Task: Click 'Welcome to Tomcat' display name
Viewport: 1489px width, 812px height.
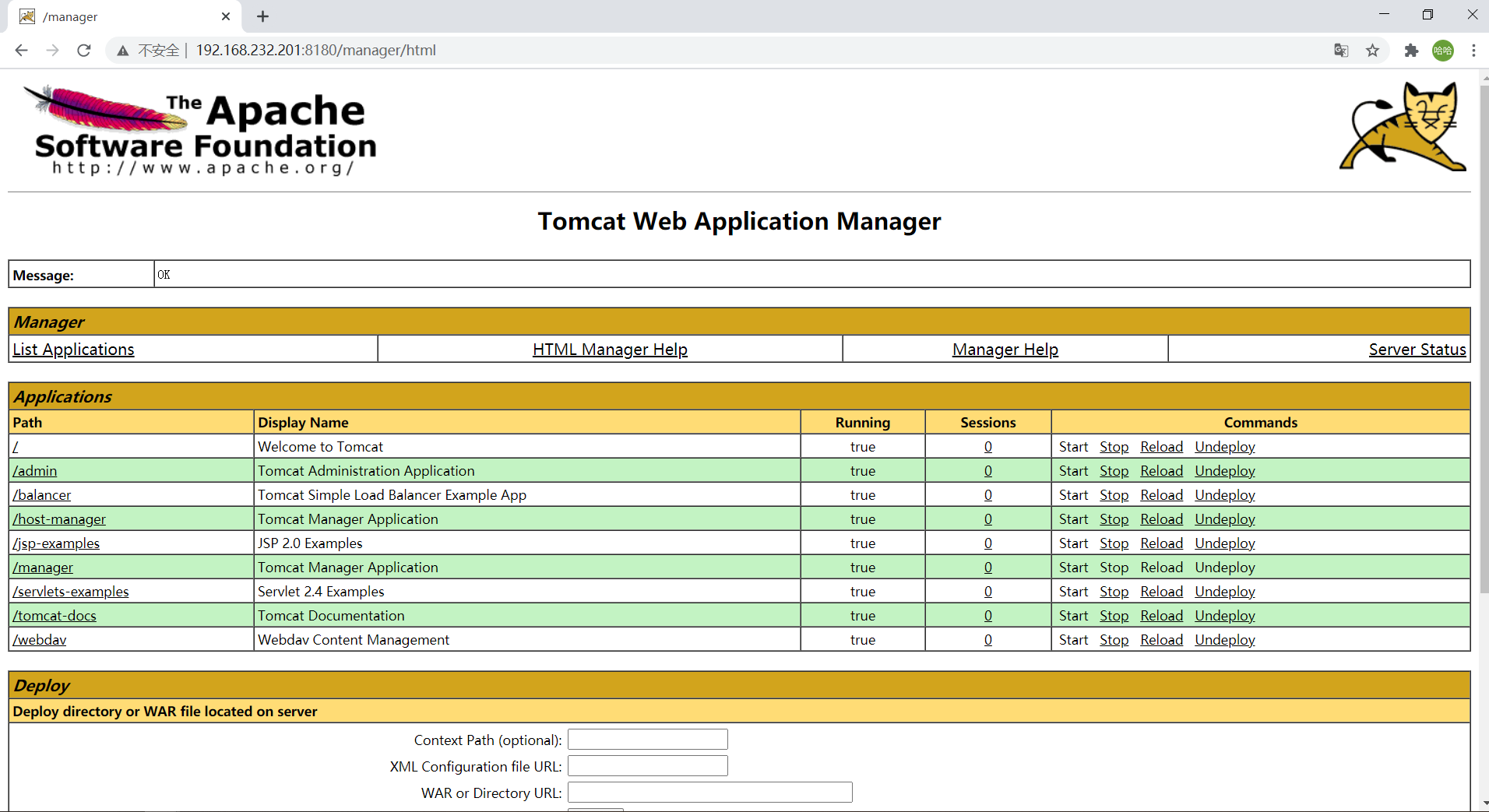Action: 320,447
